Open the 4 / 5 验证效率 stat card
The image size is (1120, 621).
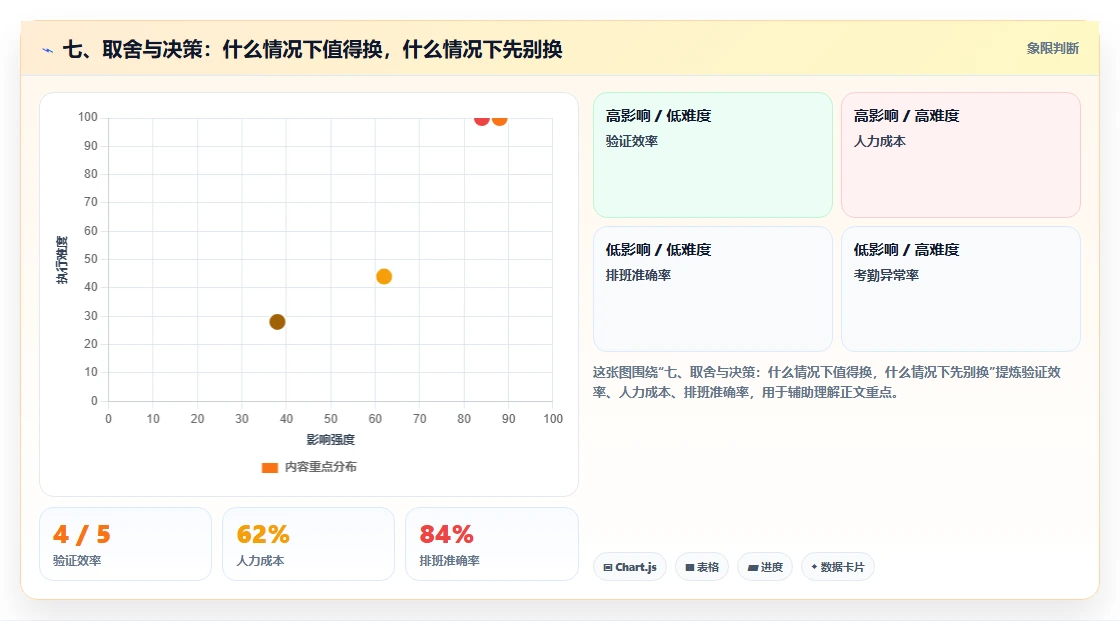coord(126,544)
